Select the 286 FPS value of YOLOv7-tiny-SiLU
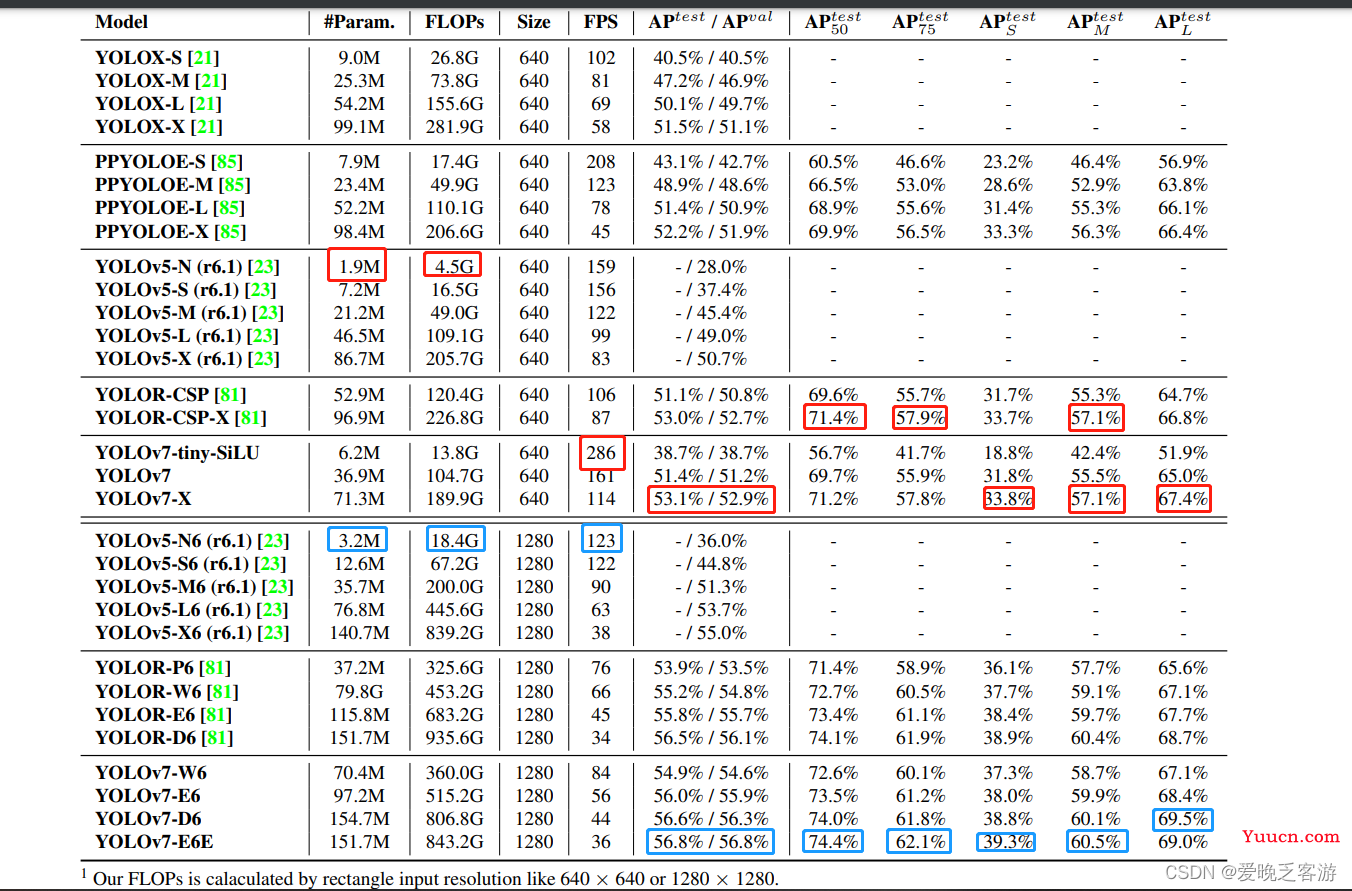The width and height of the screenshot is (1352, 891). 602,453
